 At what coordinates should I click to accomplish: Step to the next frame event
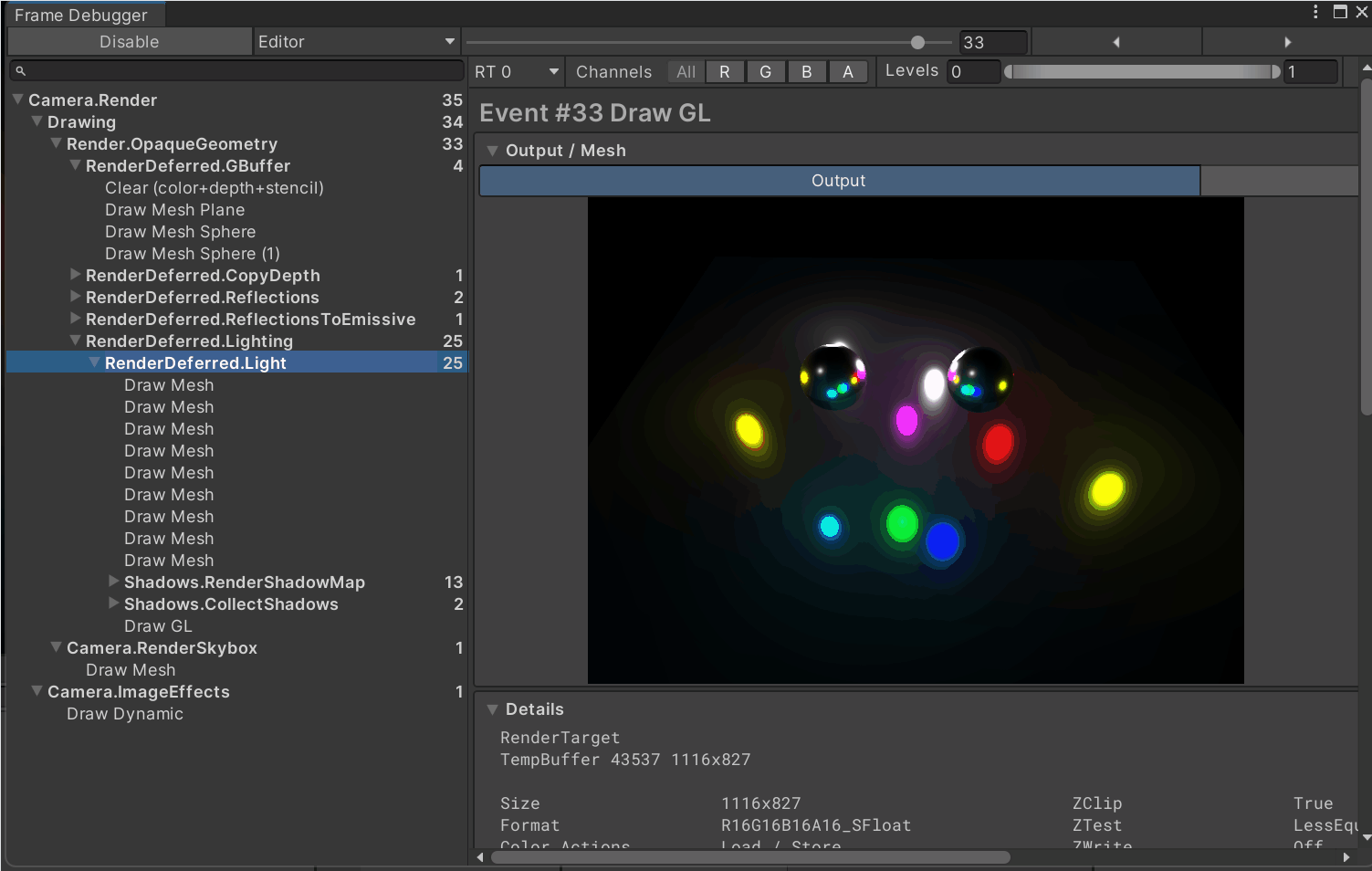(x=1287, y=42)
